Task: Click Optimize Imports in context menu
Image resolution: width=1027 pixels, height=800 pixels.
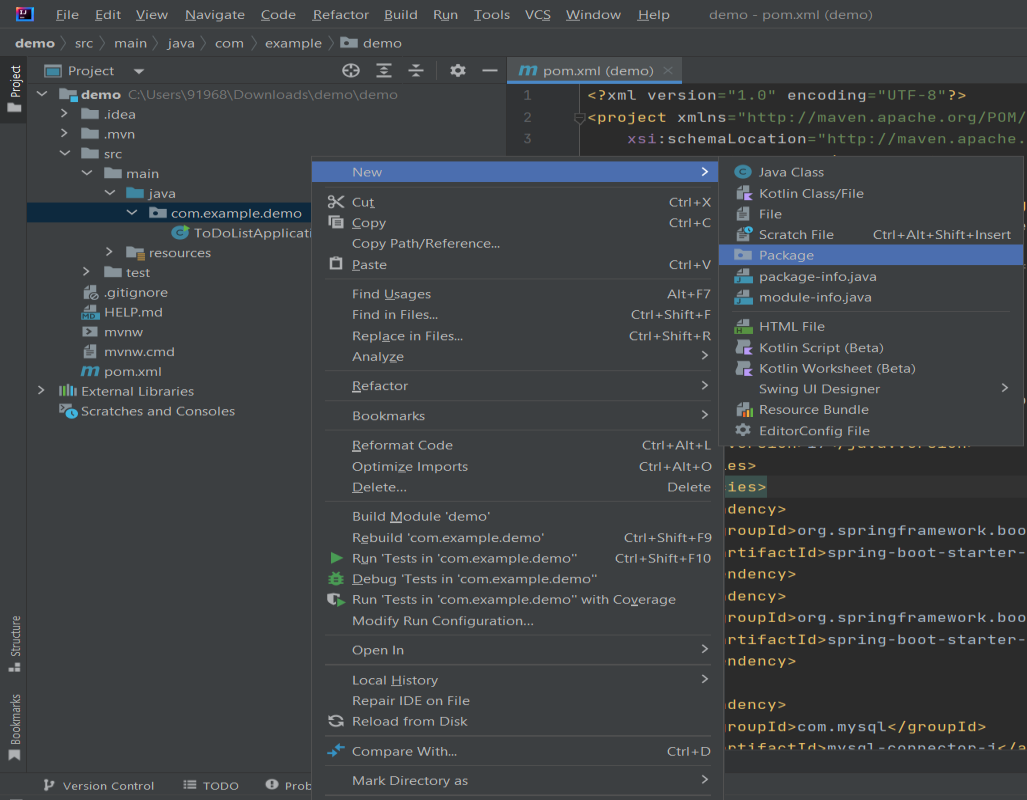Action: [517, 467]
